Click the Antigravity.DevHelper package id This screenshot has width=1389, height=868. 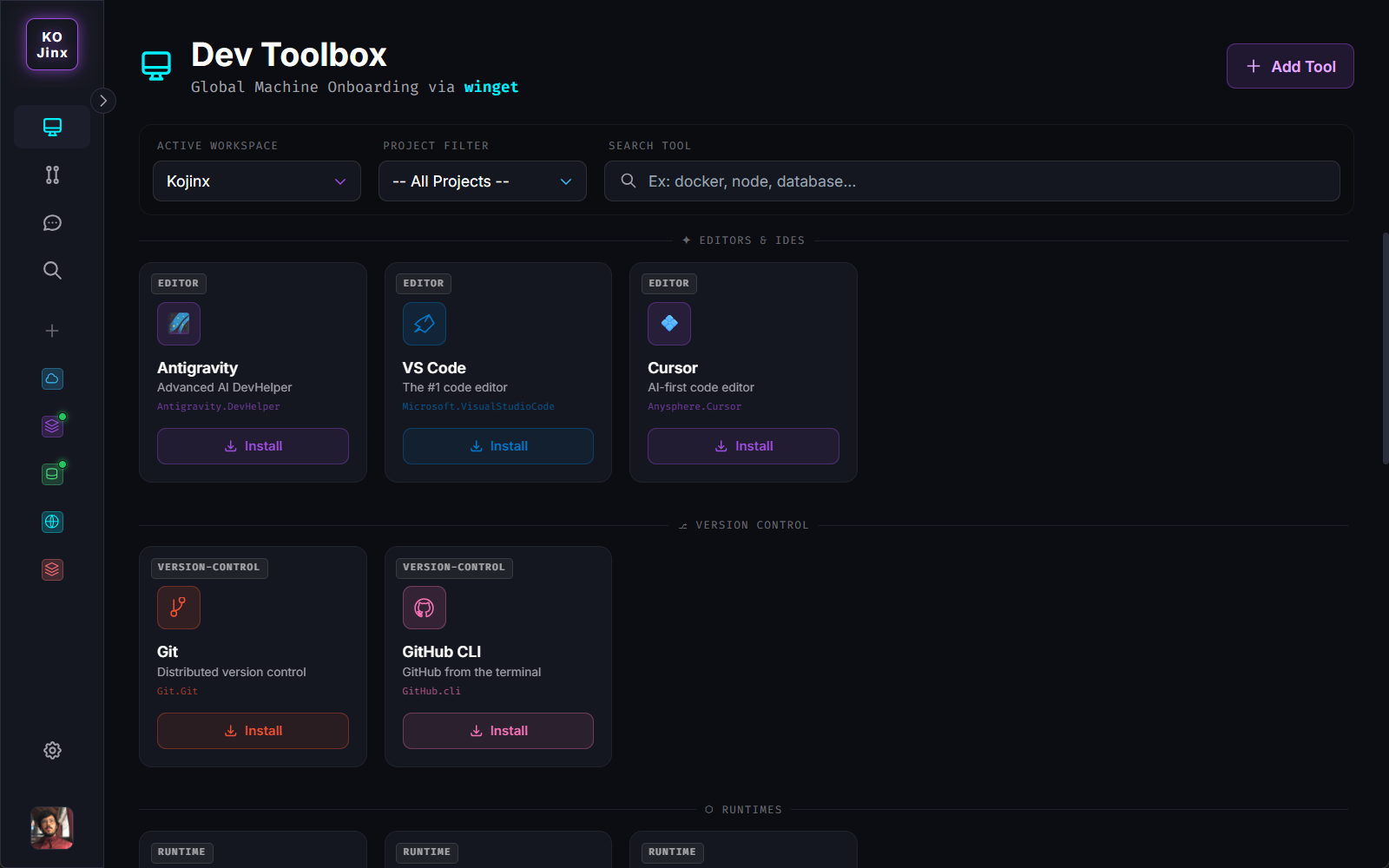pos(219,406)
